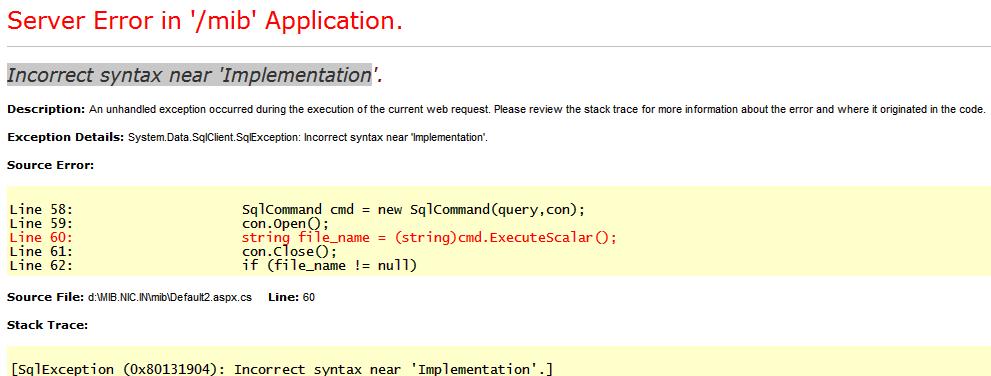Click the file path 'd:\MIB.NIC.IN\mib\Default2.aspx.cs'
This screenshot has height=376, width=991.
click(169, 297)
